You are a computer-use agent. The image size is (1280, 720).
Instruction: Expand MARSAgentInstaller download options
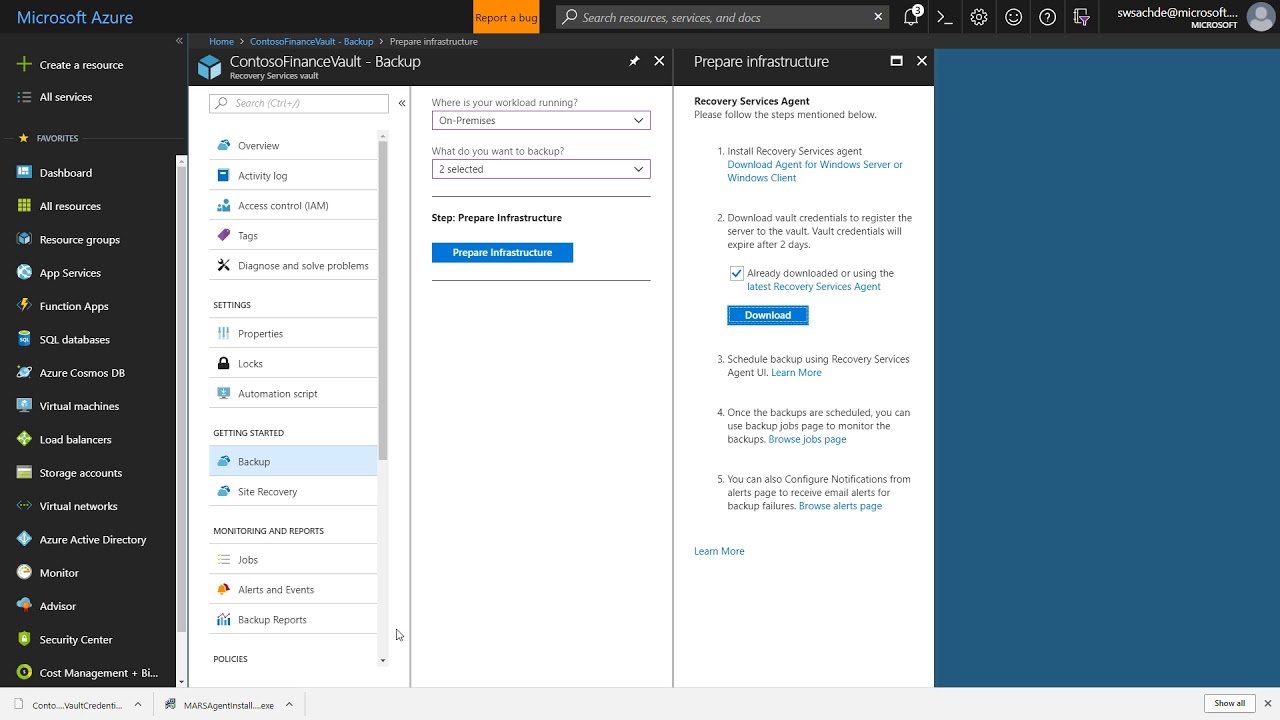click(x=289, y=704)
